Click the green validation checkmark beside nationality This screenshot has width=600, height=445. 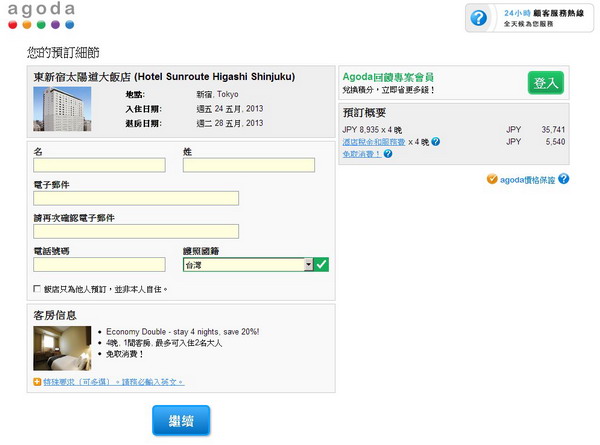(321, 264)
